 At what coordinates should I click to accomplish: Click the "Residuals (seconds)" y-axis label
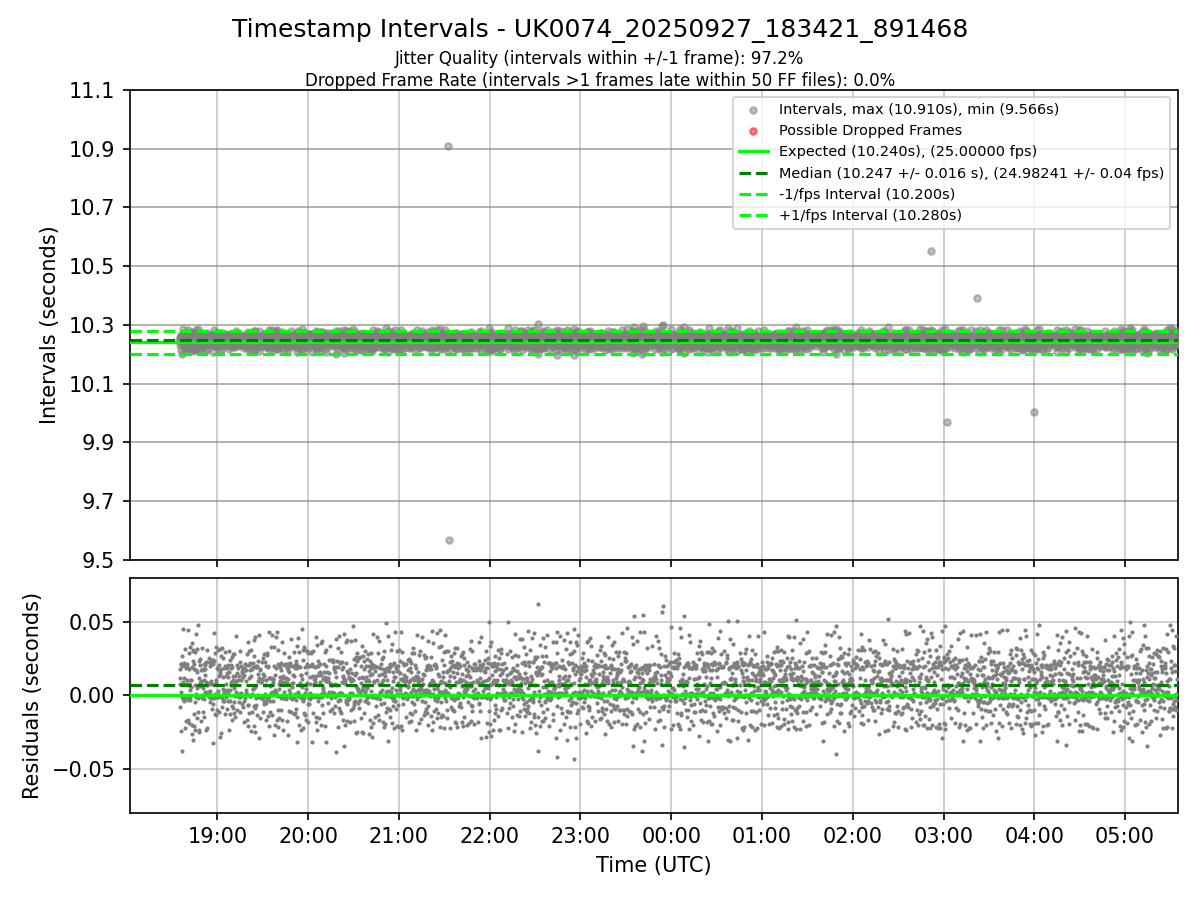[x=31, y=696]
